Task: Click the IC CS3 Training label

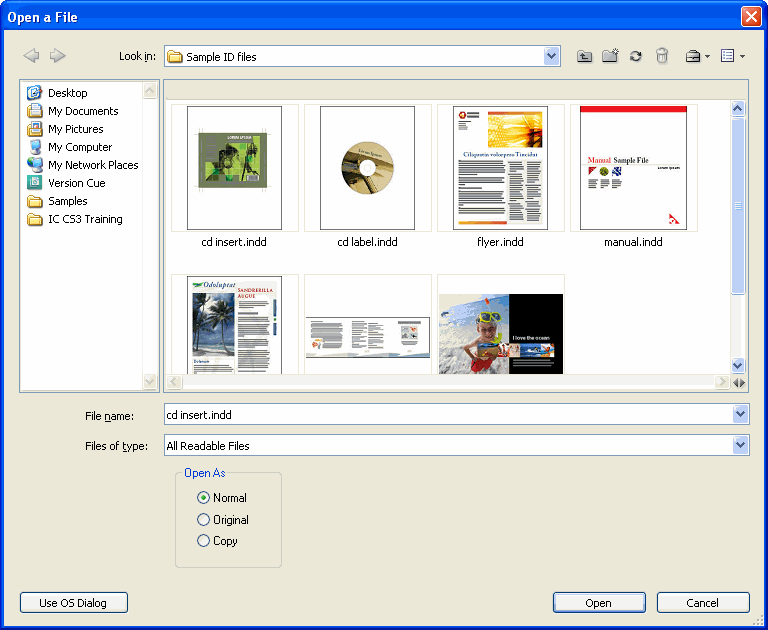Action: click(85, 219)
